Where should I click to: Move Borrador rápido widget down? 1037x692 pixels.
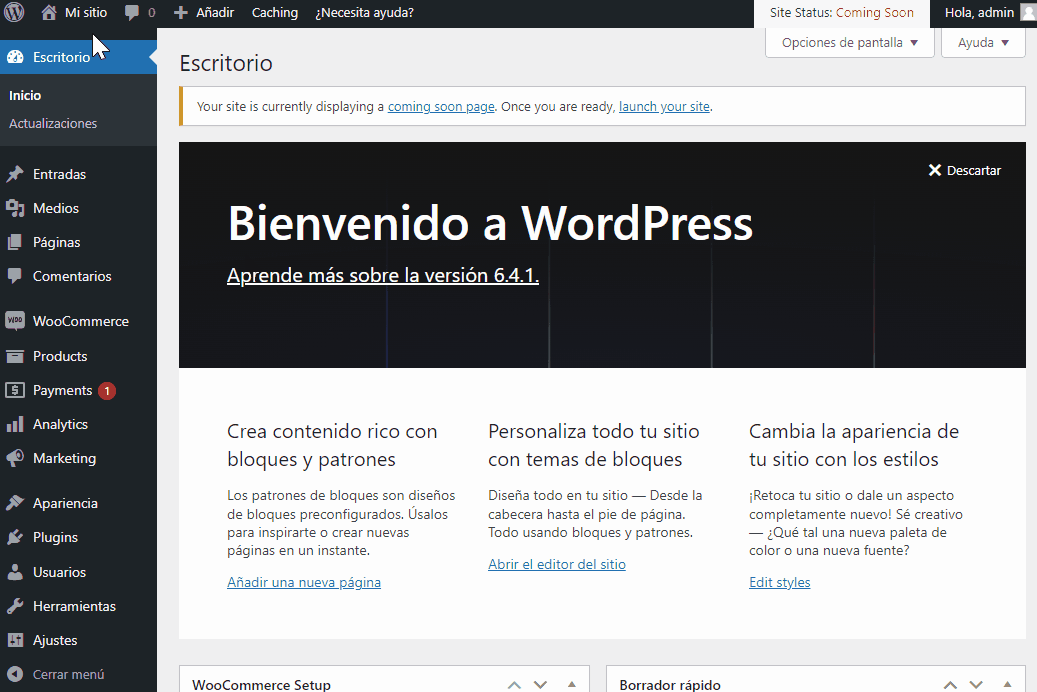tap(976, 685)
